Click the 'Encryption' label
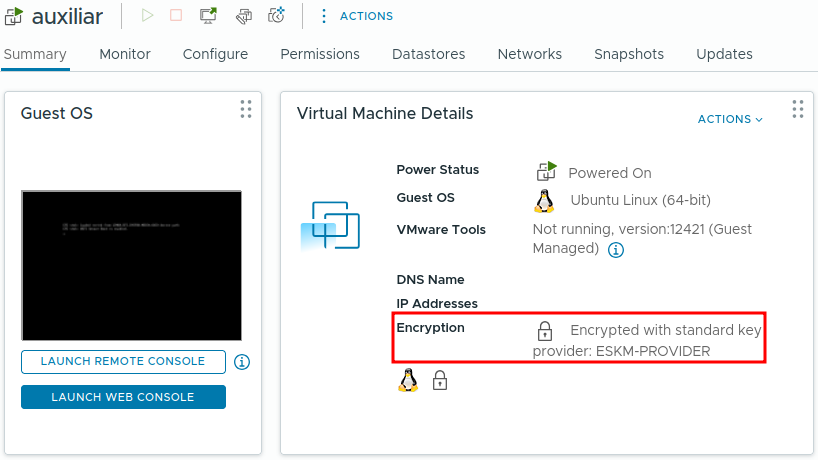 [x=430, y=328]
